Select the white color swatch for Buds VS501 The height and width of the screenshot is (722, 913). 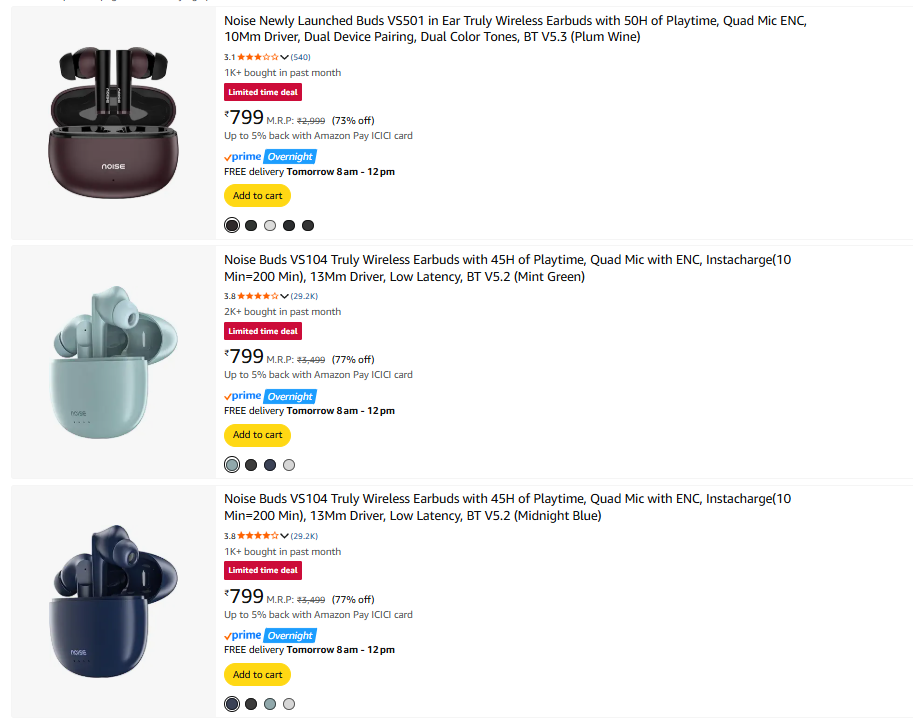tap(270, 226)
